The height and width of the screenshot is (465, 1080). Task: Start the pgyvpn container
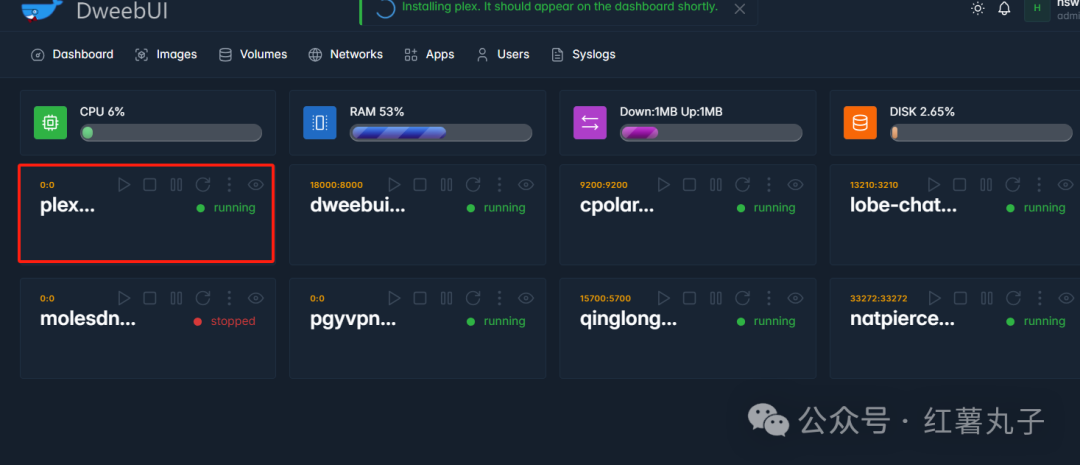pyautogui.click(x=394, y=298)
